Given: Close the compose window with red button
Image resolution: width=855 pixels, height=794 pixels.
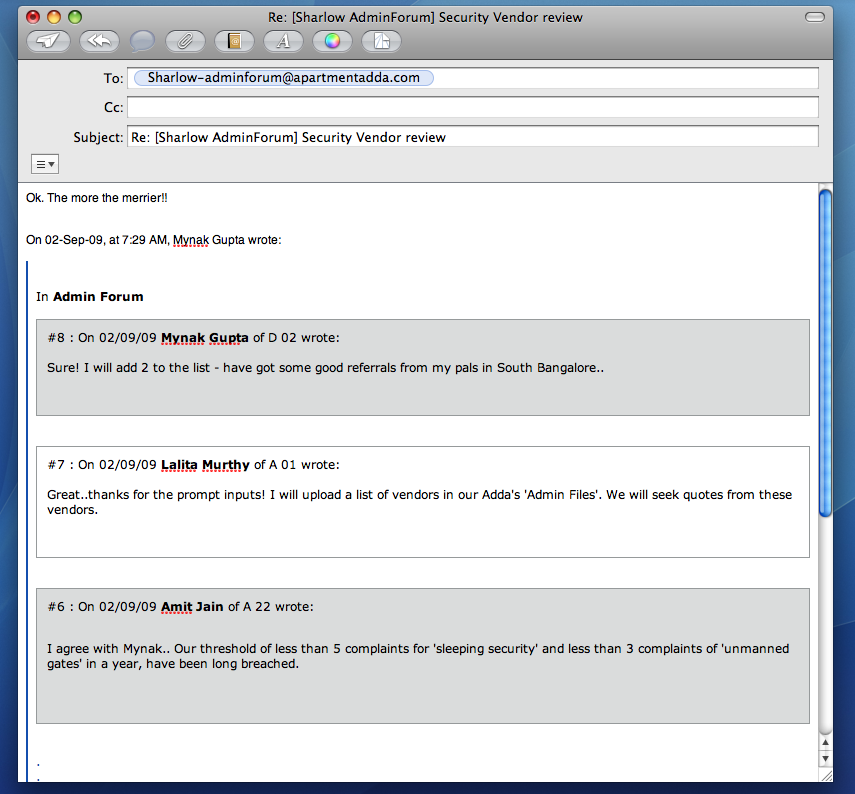Looking at the screenshot, I should [33, 17].
